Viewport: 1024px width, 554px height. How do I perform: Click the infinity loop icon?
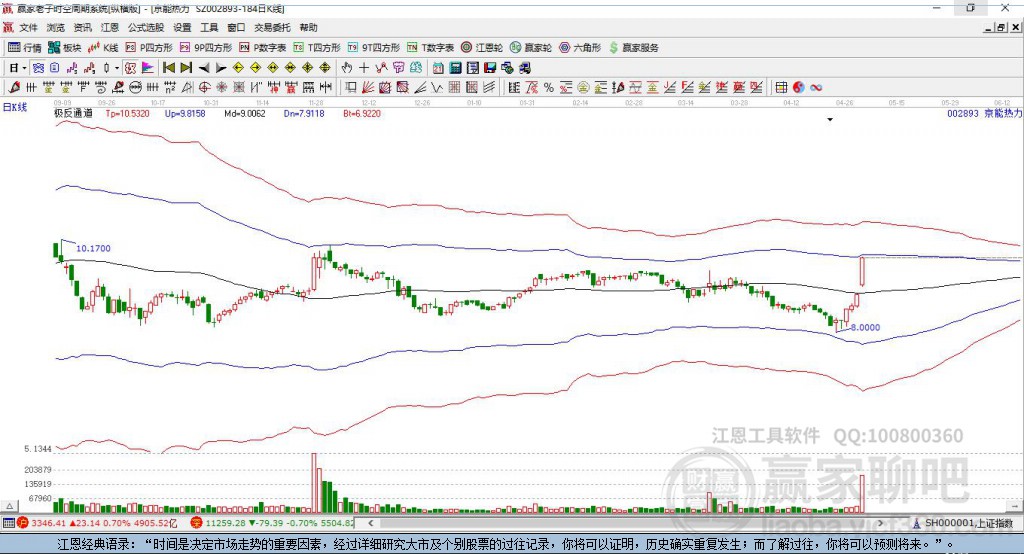[x=816, y=88]
